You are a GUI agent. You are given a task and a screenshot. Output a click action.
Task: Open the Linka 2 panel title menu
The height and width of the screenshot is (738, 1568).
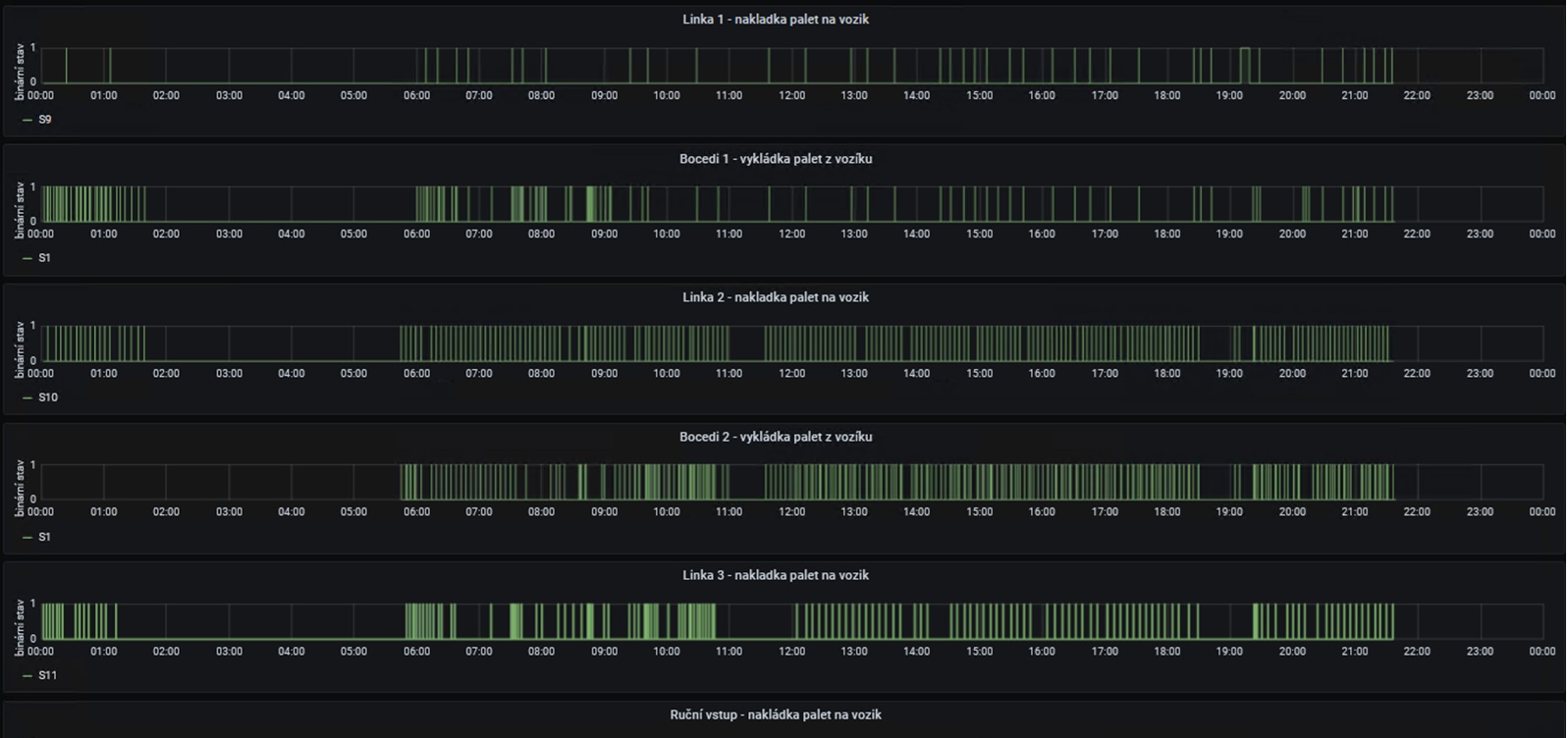(x=775, y=297)
